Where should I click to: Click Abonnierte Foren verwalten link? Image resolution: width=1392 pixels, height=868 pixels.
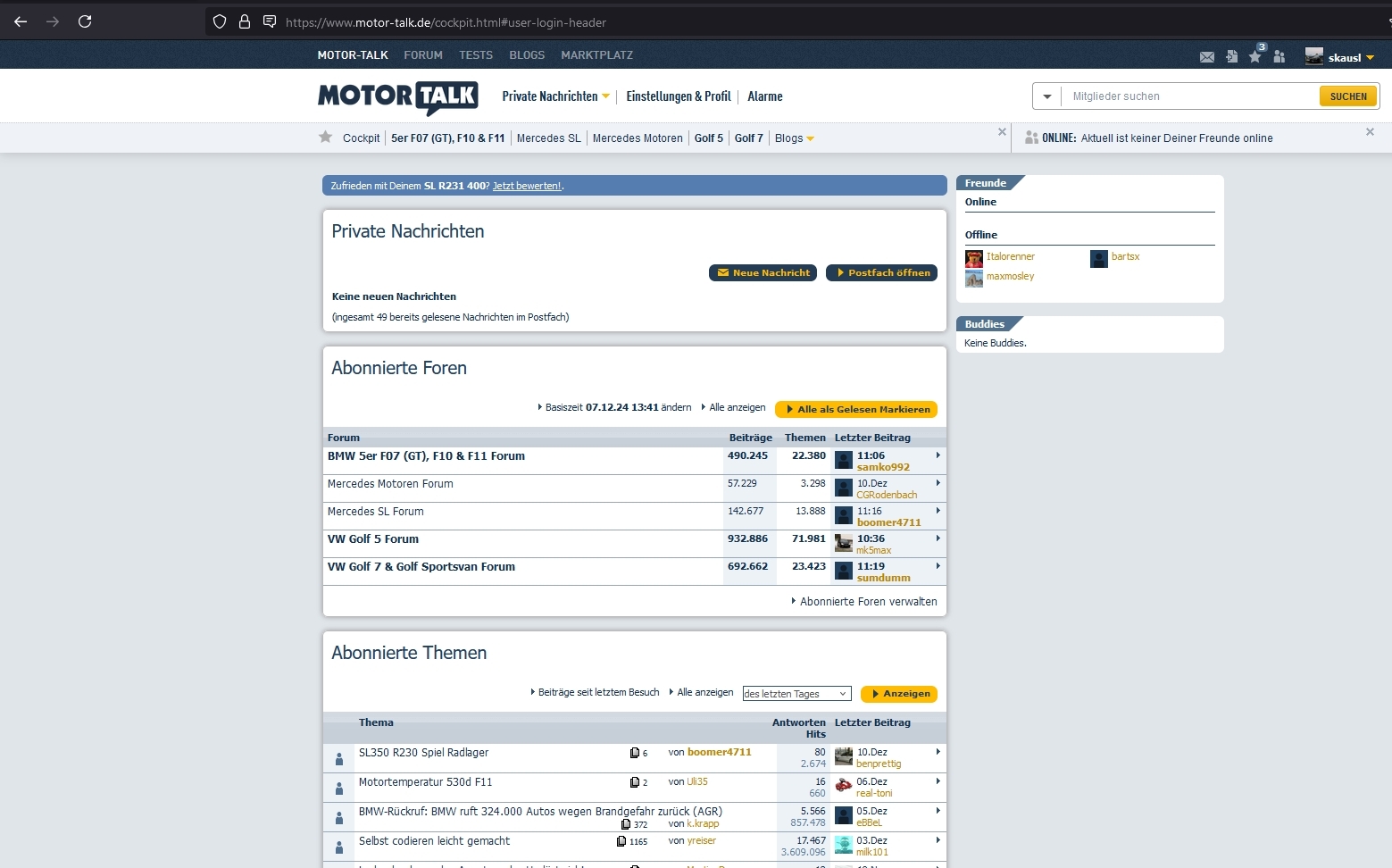(x=869, y=602)
